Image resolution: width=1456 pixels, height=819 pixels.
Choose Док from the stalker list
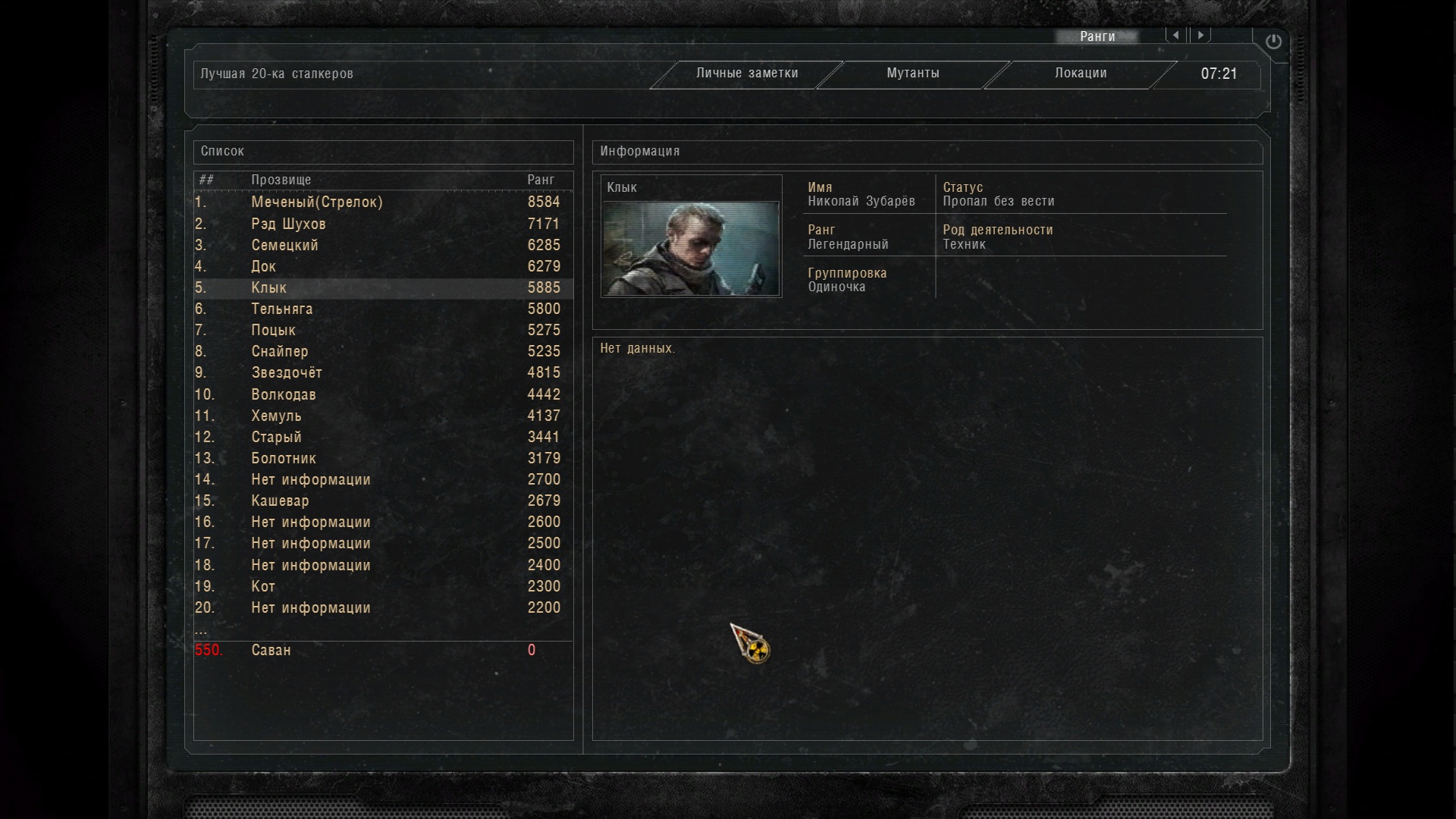[x=383, y=266]
